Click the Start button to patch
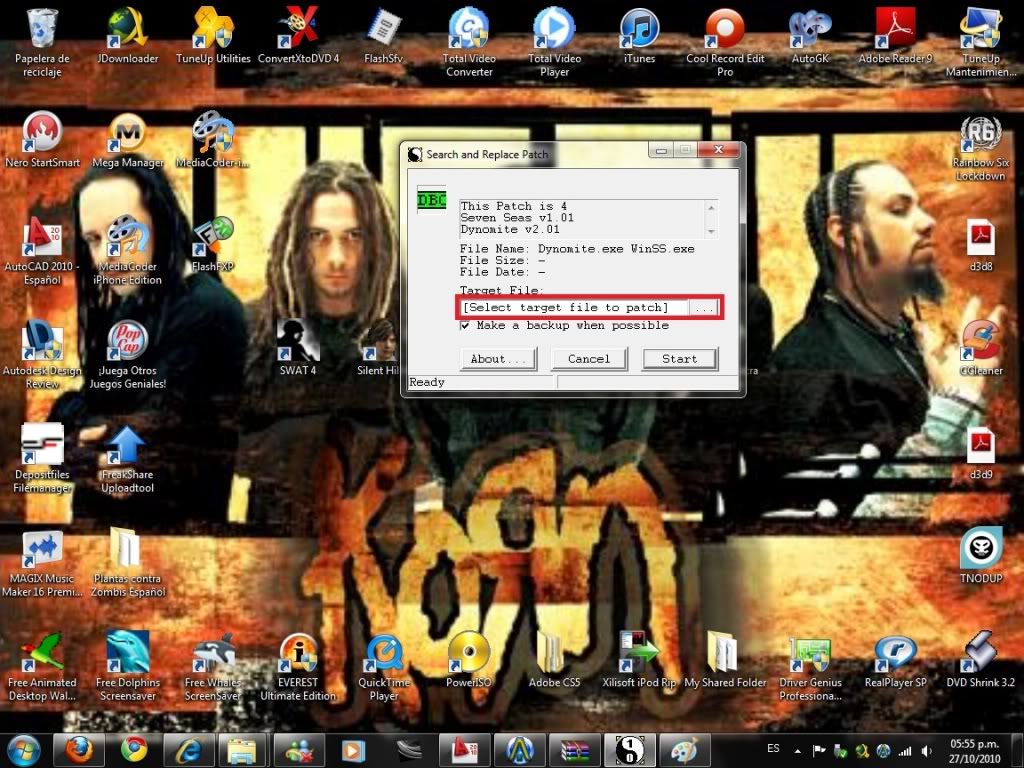This screenshot has height=768, width=1024. coord(680,359)
